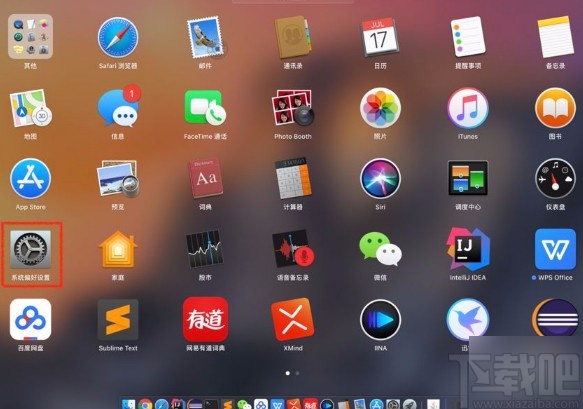583x409 pixels.
Task: Open App Store in Launchpad
Action: pos(30,178)
